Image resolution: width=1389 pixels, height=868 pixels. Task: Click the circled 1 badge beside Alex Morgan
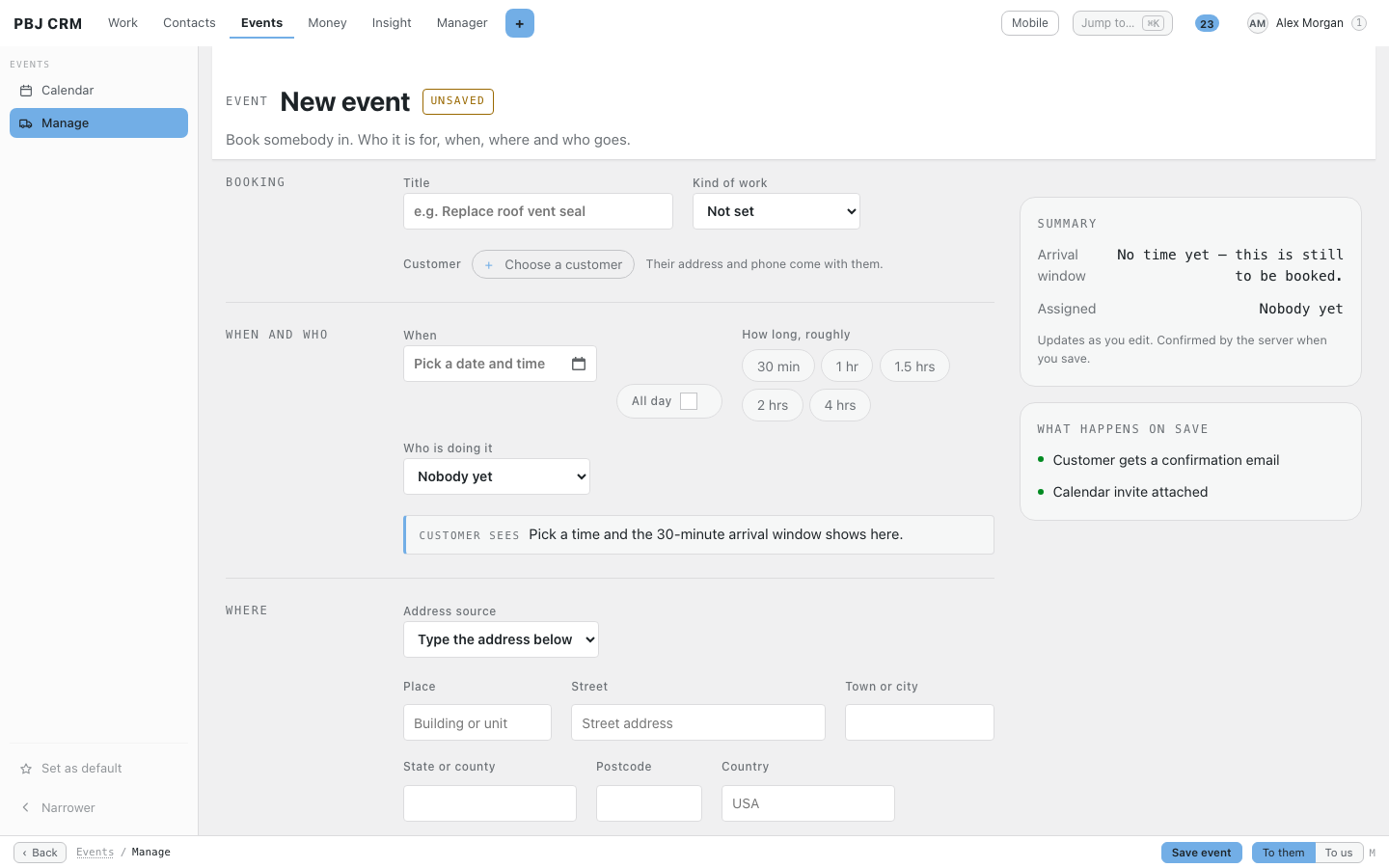tap(1359, 23)
